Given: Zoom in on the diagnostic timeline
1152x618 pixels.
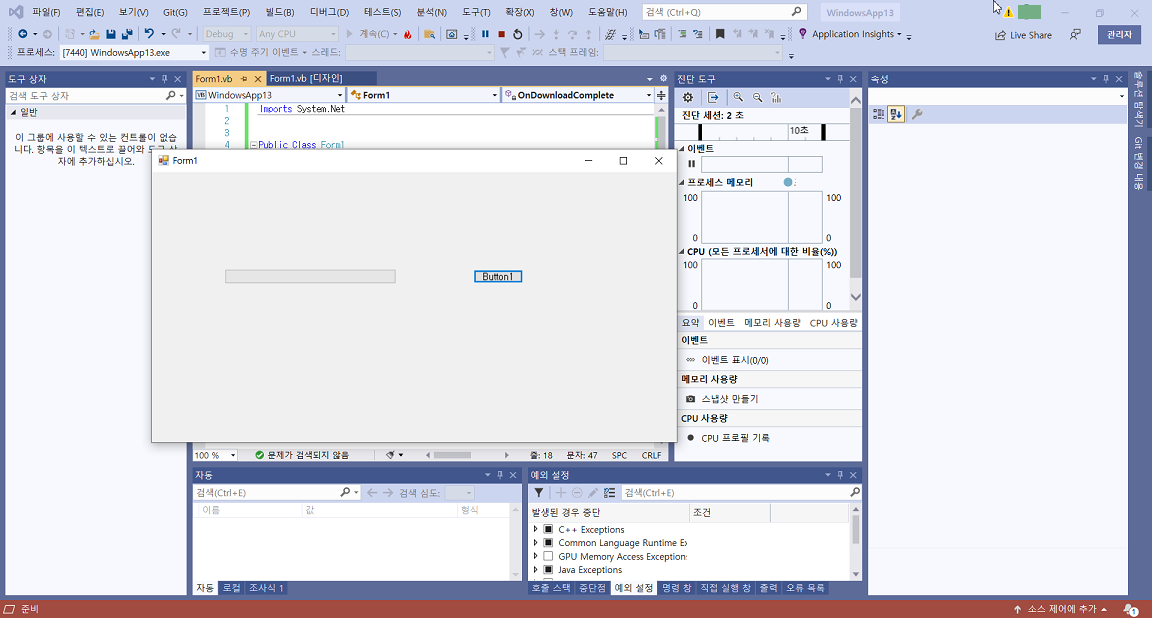Looking at the screenshot, I should (x=738, y=97).
